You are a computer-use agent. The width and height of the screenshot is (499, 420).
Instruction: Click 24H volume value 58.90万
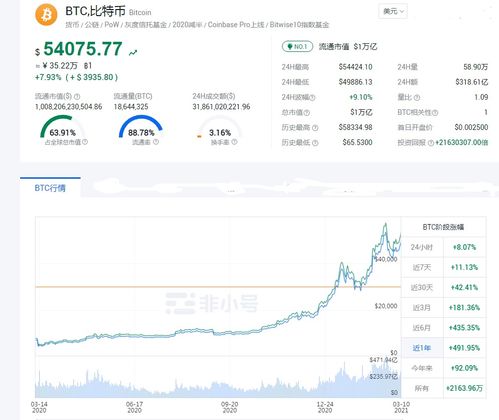[476, 67]
